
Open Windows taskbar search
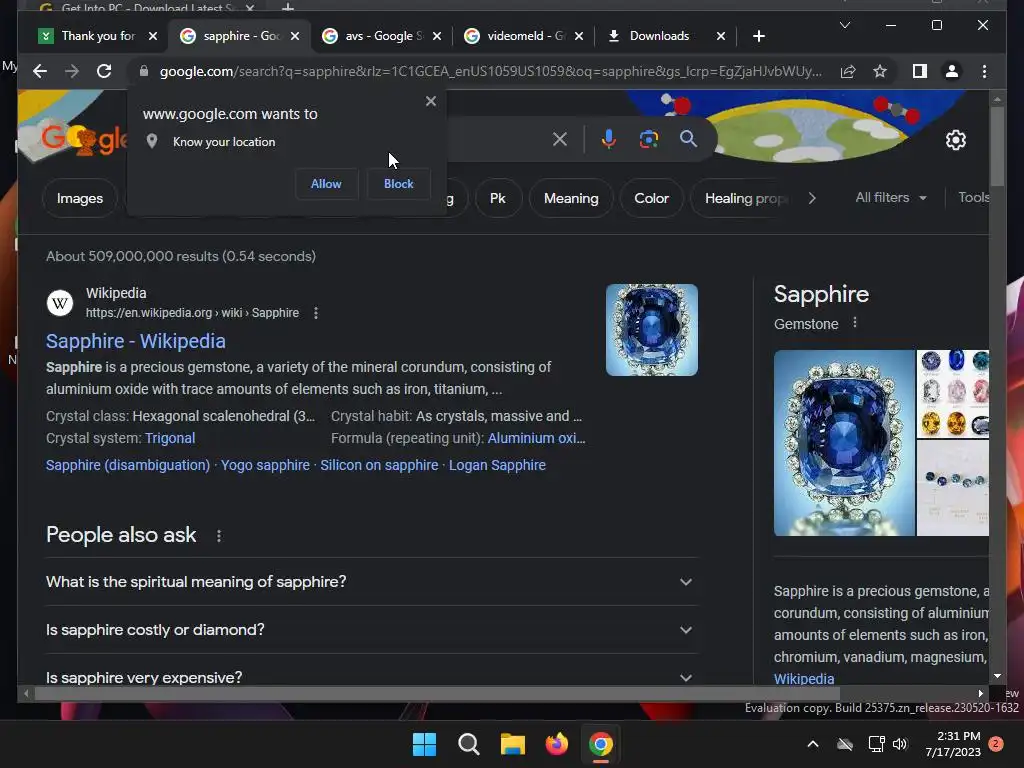(x=468, y=744)
